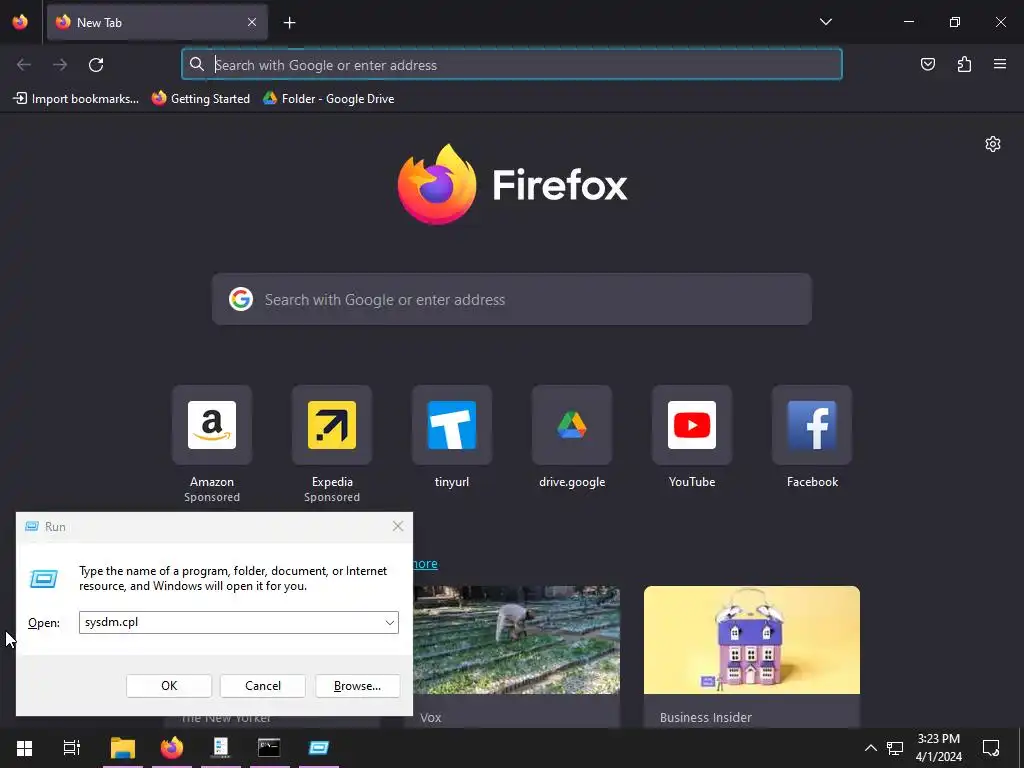Expand the Open combo box dropdown arrow
This screenshot has height=768, width=1024.
click(x=390, y=622)
